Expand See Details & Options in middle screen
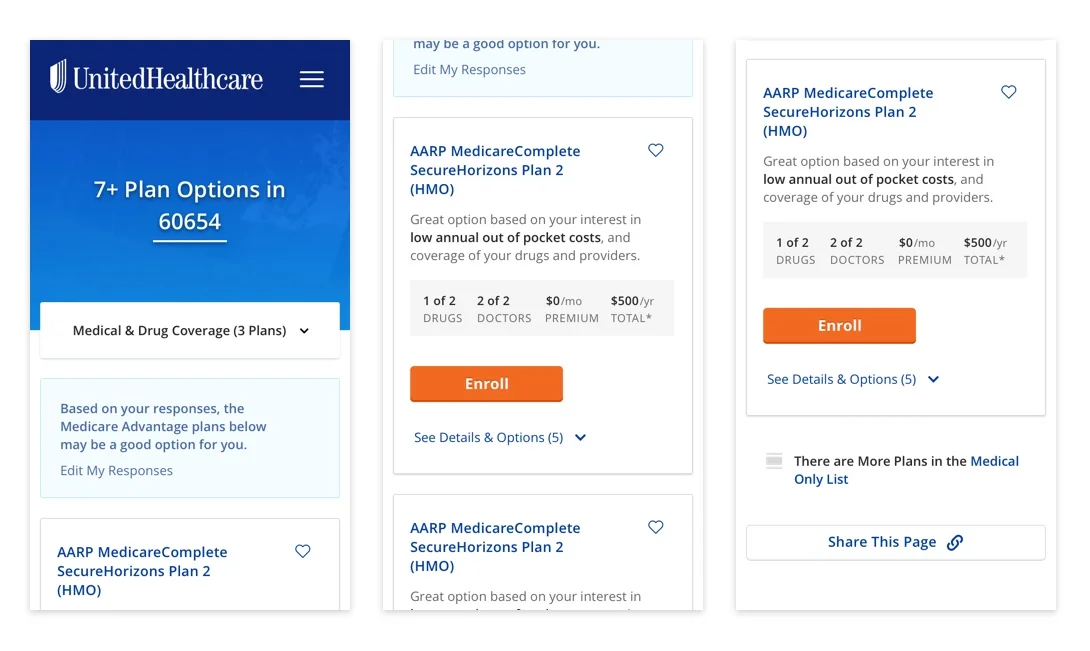 pyautogui.click(x=500, y=437)
